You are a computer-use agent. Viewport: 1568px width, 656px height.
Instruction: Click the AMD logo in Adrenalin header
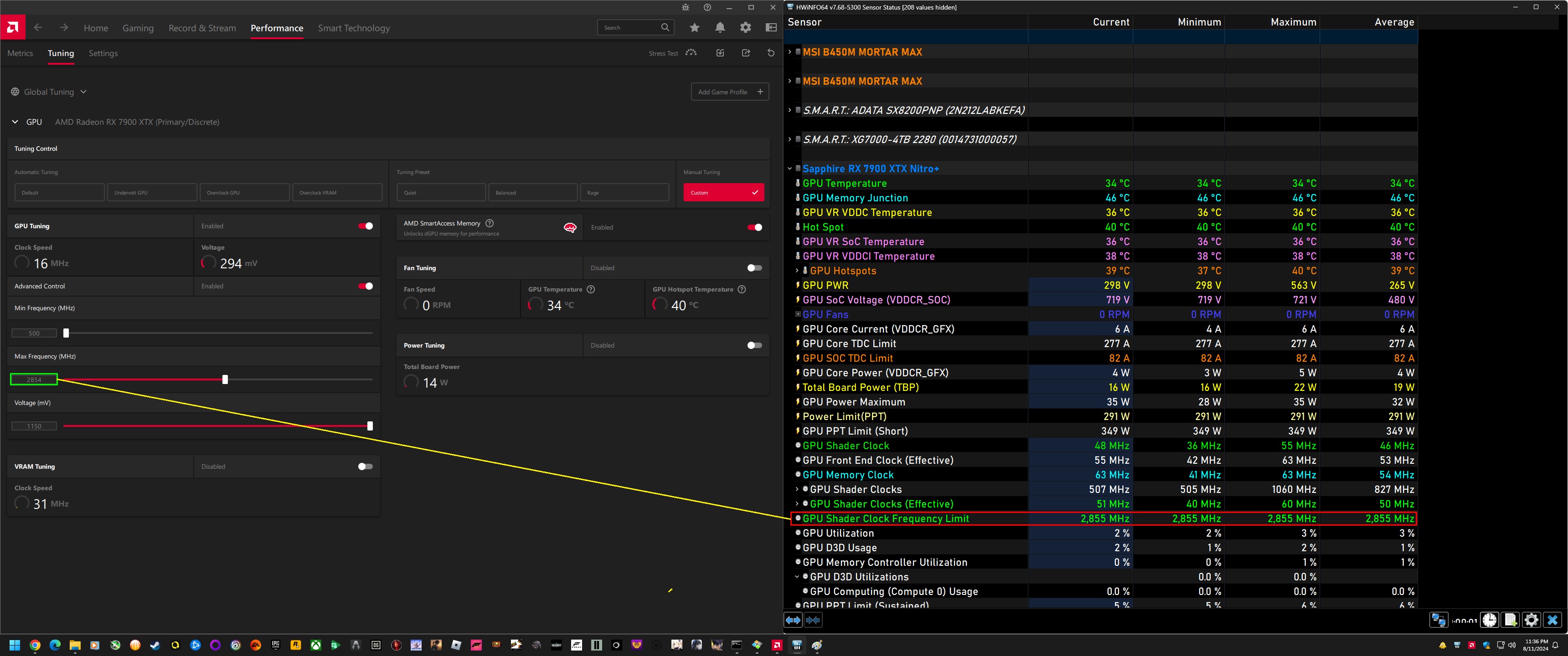pyautogui.click(x=13, y=27)
